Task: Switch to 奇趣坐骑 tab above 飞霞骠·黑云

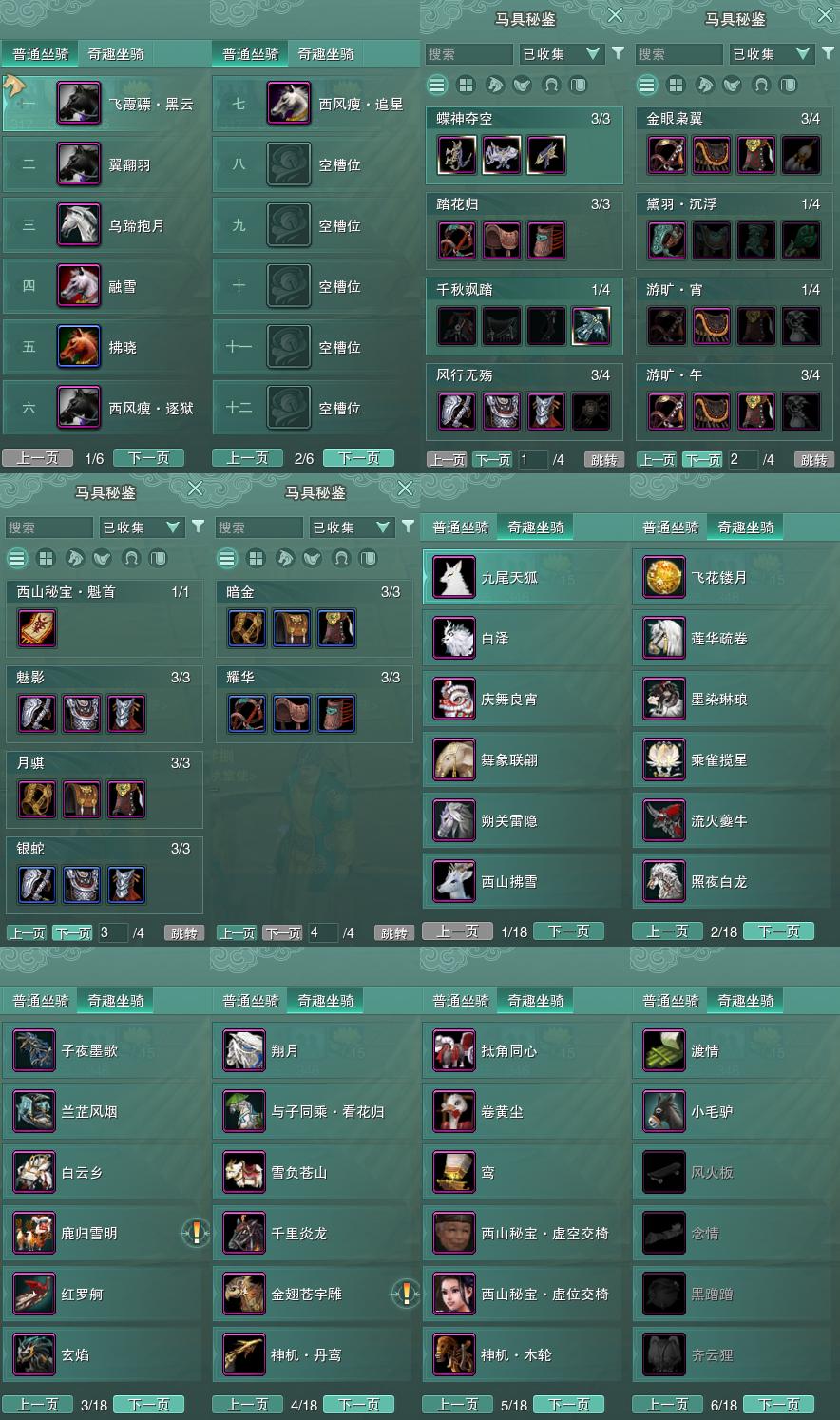Action: (116, 54)
